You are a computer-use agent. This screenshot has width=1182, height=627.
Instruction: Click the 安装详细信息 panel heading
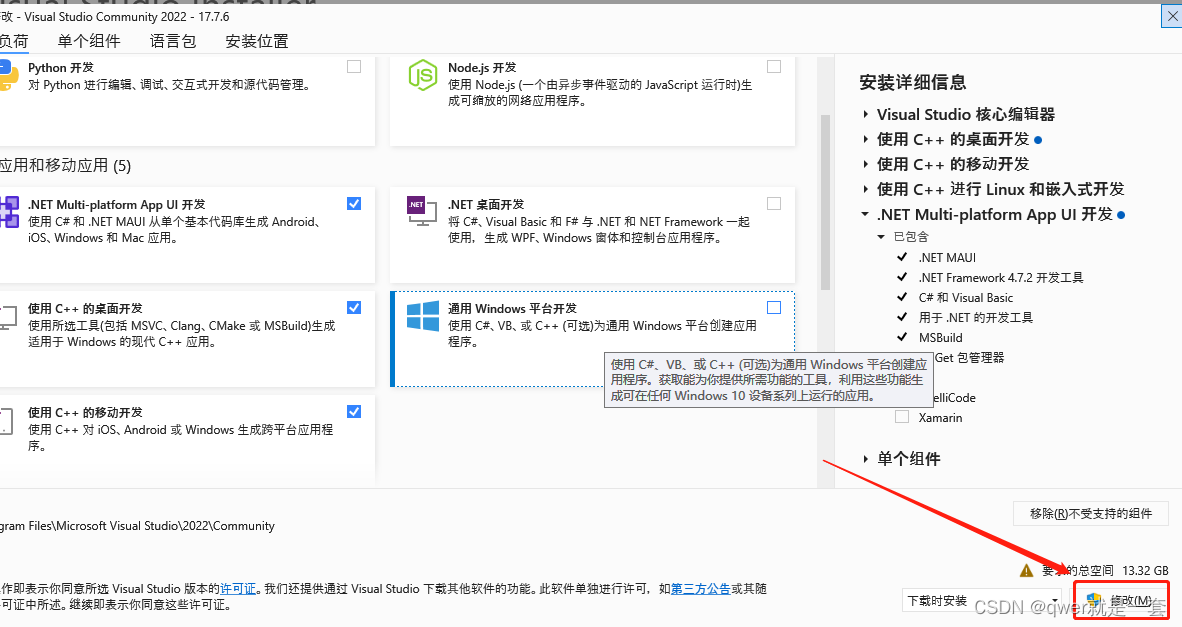point(913,82)
